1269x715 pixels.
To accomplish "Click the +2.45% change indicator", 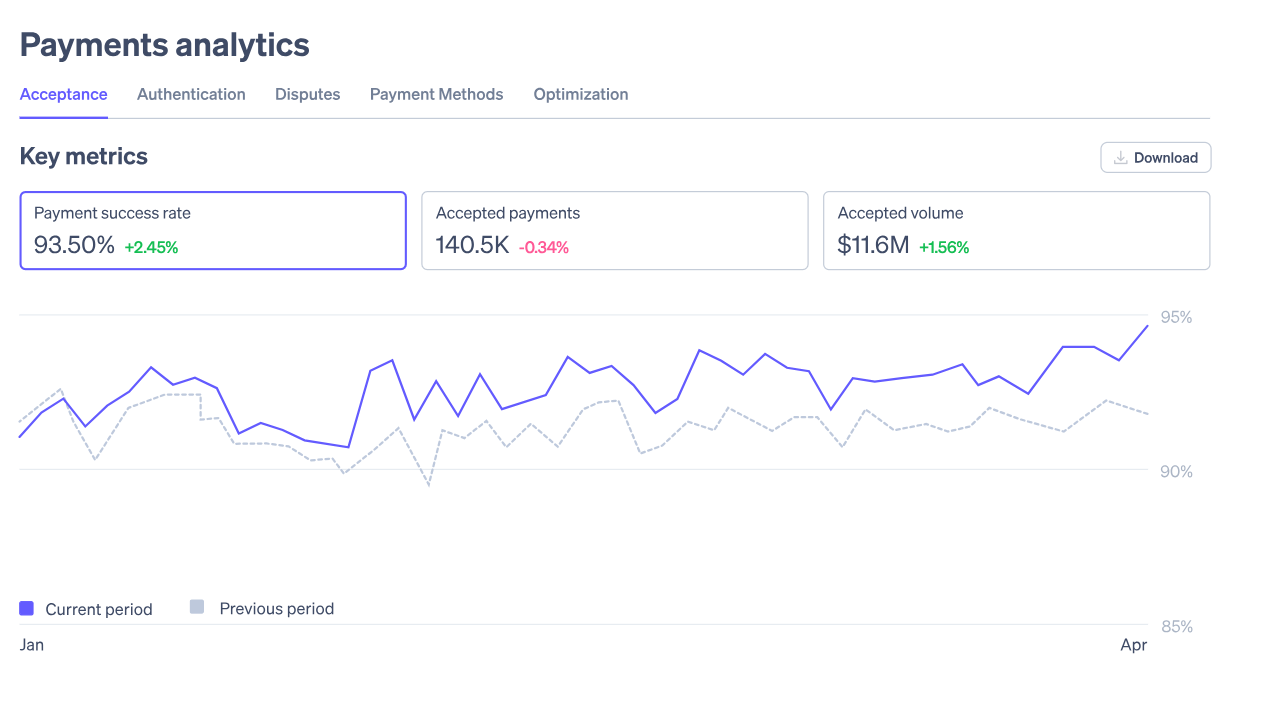I will click(x=151, y=247).
